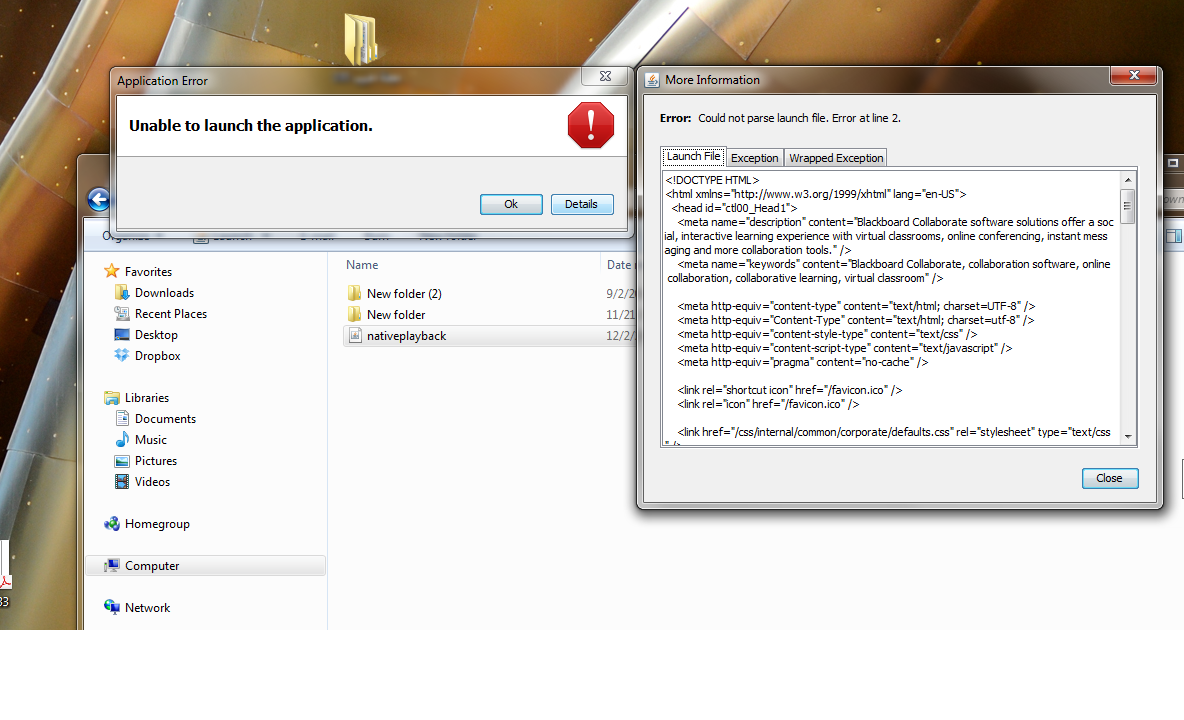The image size is (1184, 720).
Task: Select the Dropbox label in Favorites
Action: tap(158, 356)
